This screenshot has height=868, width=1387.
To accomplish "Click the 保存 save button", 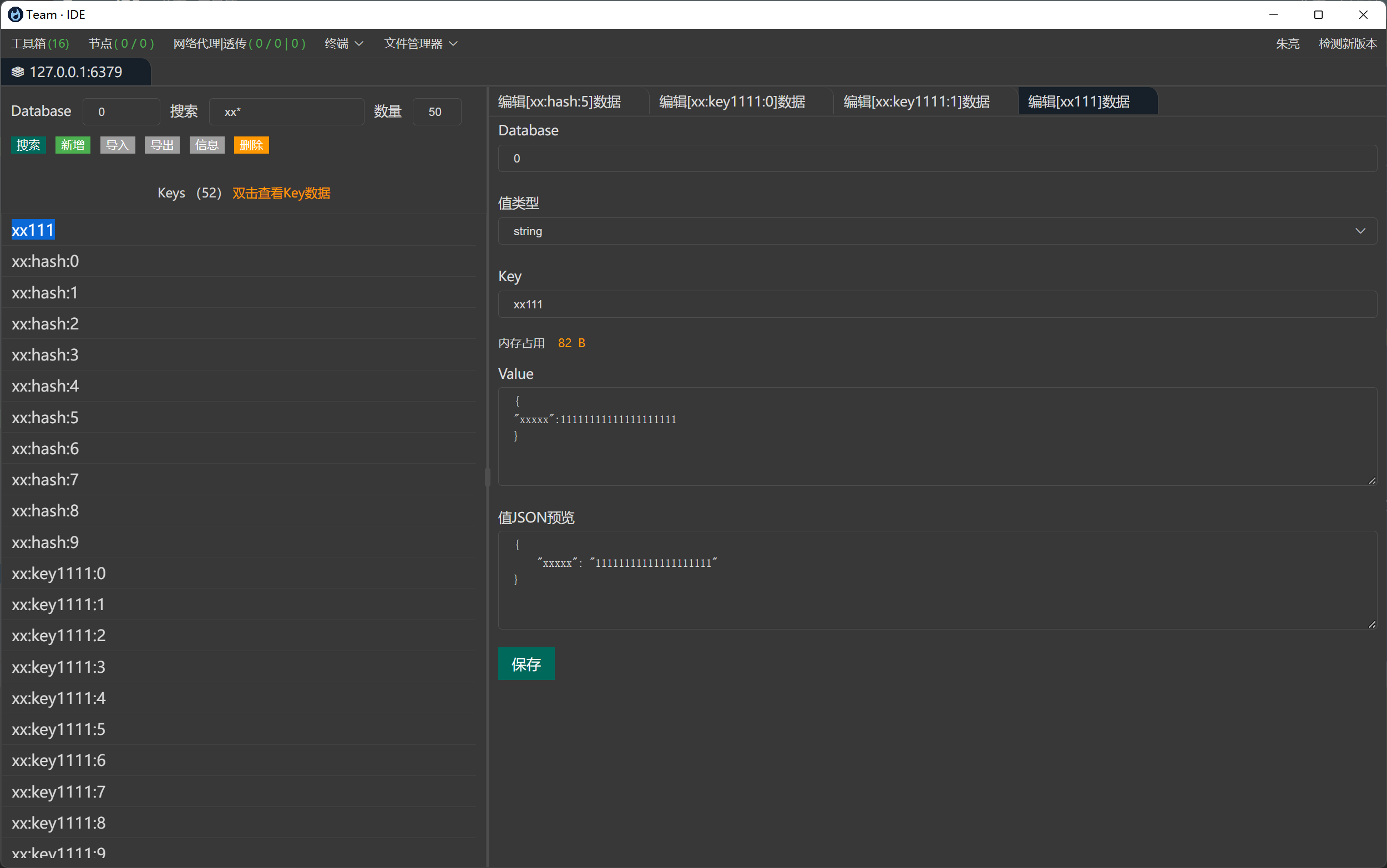I will click(x=526, y=664).
